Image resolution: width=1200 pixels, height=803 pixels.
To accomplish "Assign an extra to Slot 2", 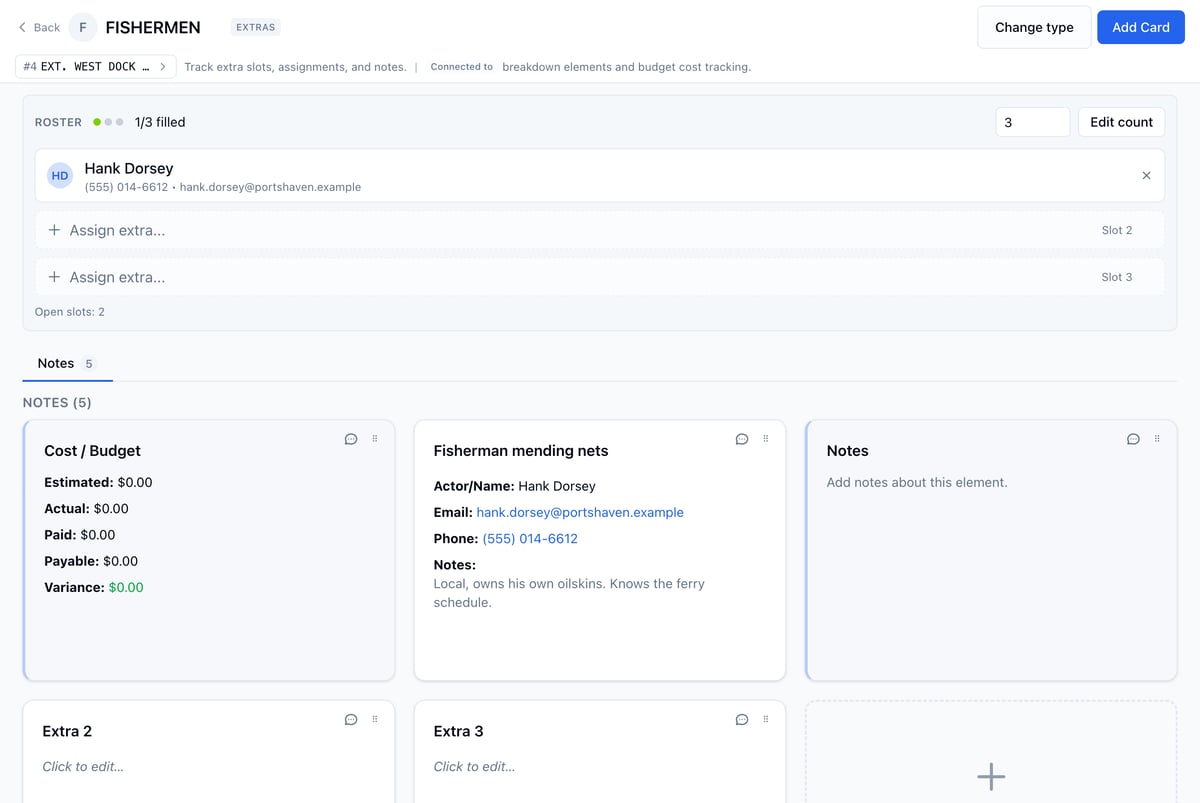I will pos(600,230).
